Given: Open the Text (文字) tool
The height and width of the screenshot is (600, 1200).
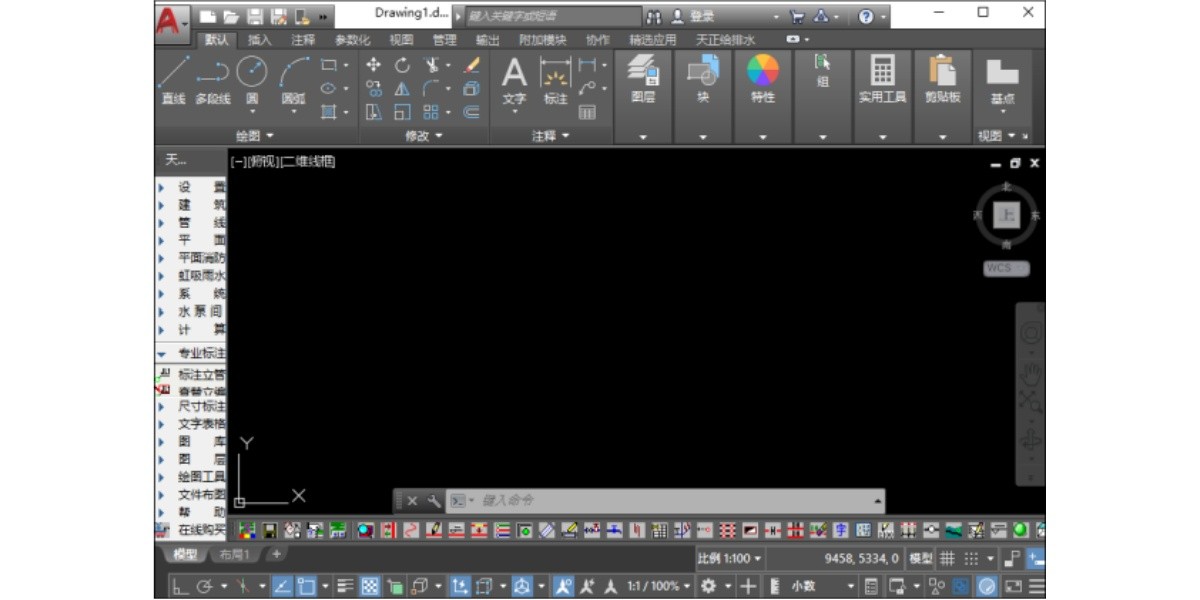Looking at the screenshot, I should [x=514, y=80].
